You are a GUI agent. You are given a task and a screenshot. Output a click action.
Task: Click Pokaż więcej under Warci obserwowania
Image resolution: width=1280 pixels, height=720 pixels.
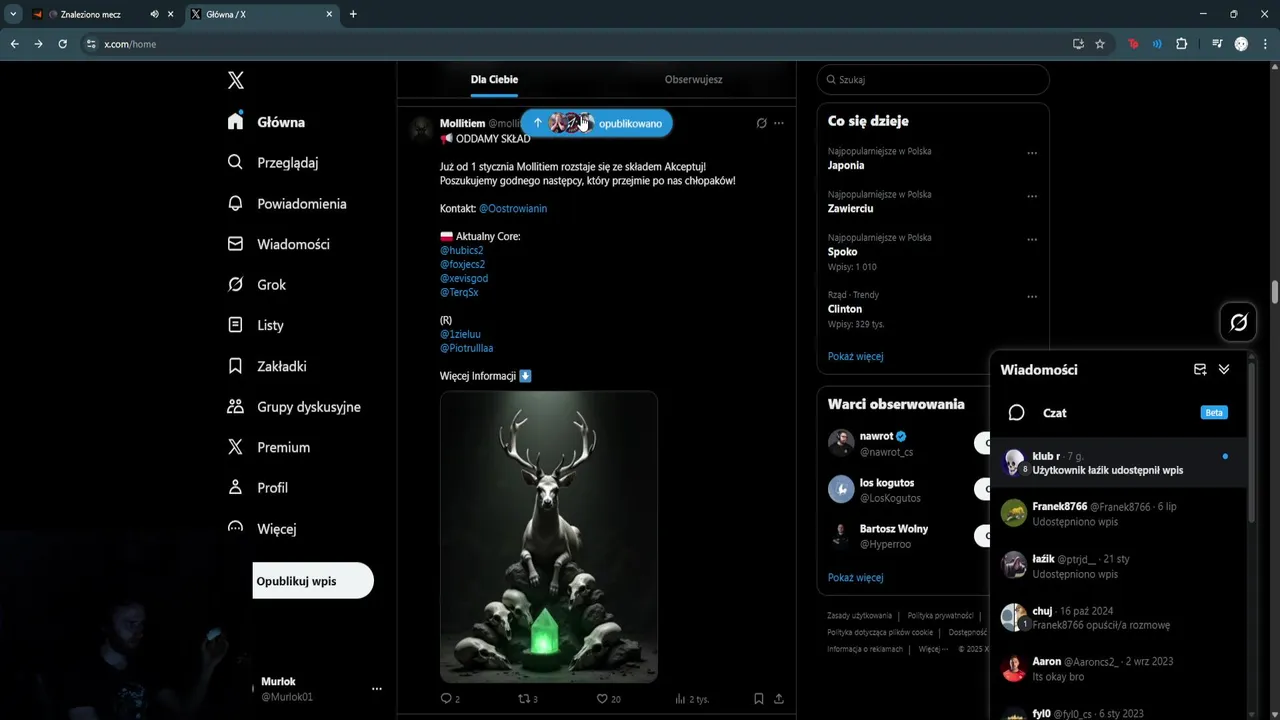[x=855, y=577]
